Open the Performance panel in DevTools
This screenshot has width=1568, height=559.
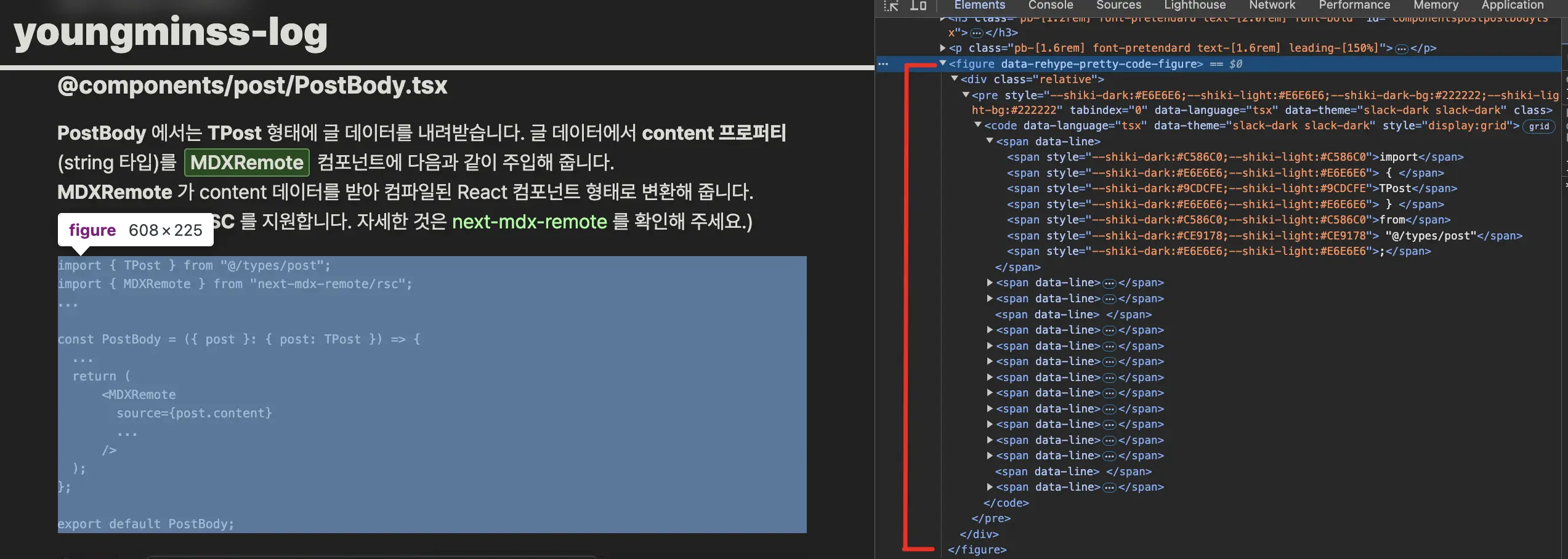coord(1354,5)
